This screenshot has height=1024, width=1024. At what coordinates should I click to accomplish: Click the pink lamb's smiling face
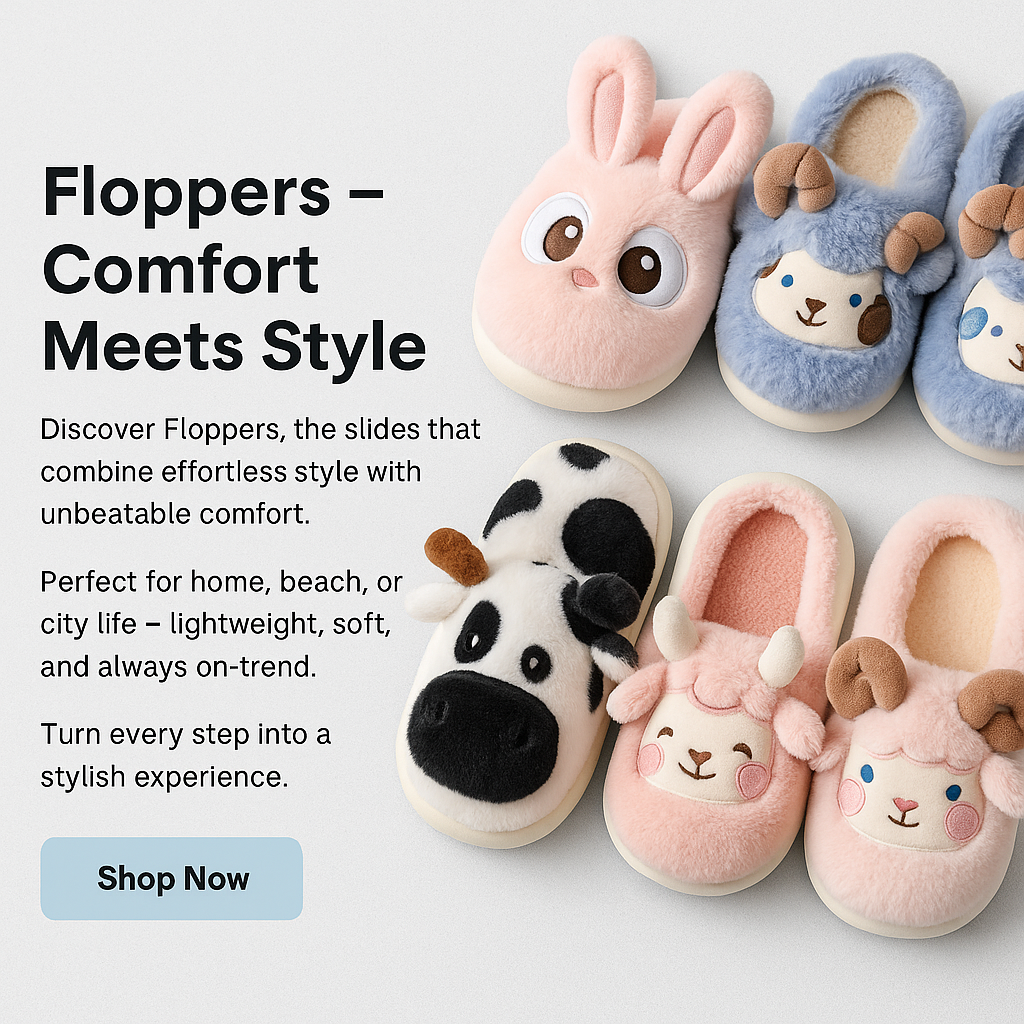click(x=704, y=748)
